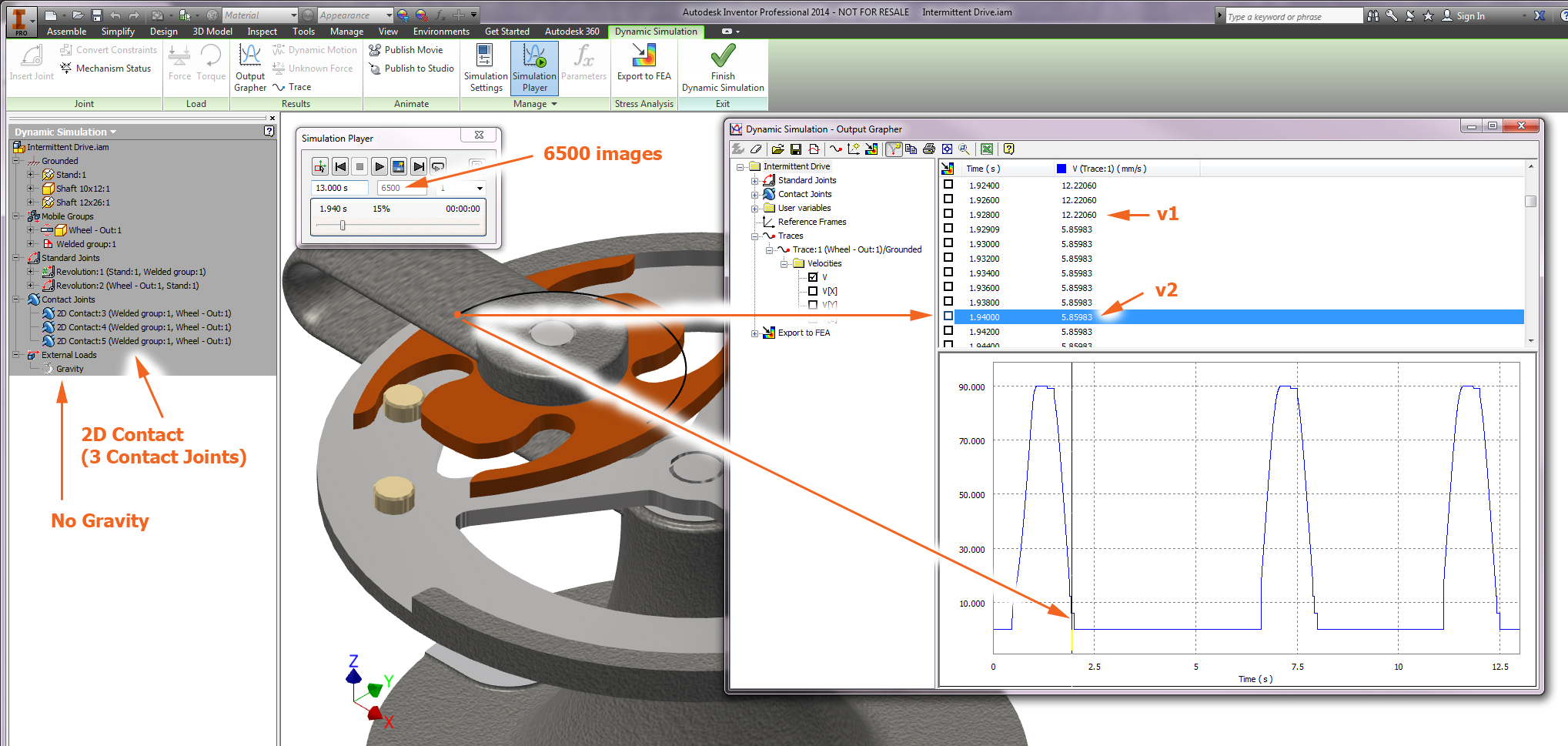The height and width of the screenshot is (746, 1568).
Task: Click Excel export icon in Output Grapher
Action: 986,149
